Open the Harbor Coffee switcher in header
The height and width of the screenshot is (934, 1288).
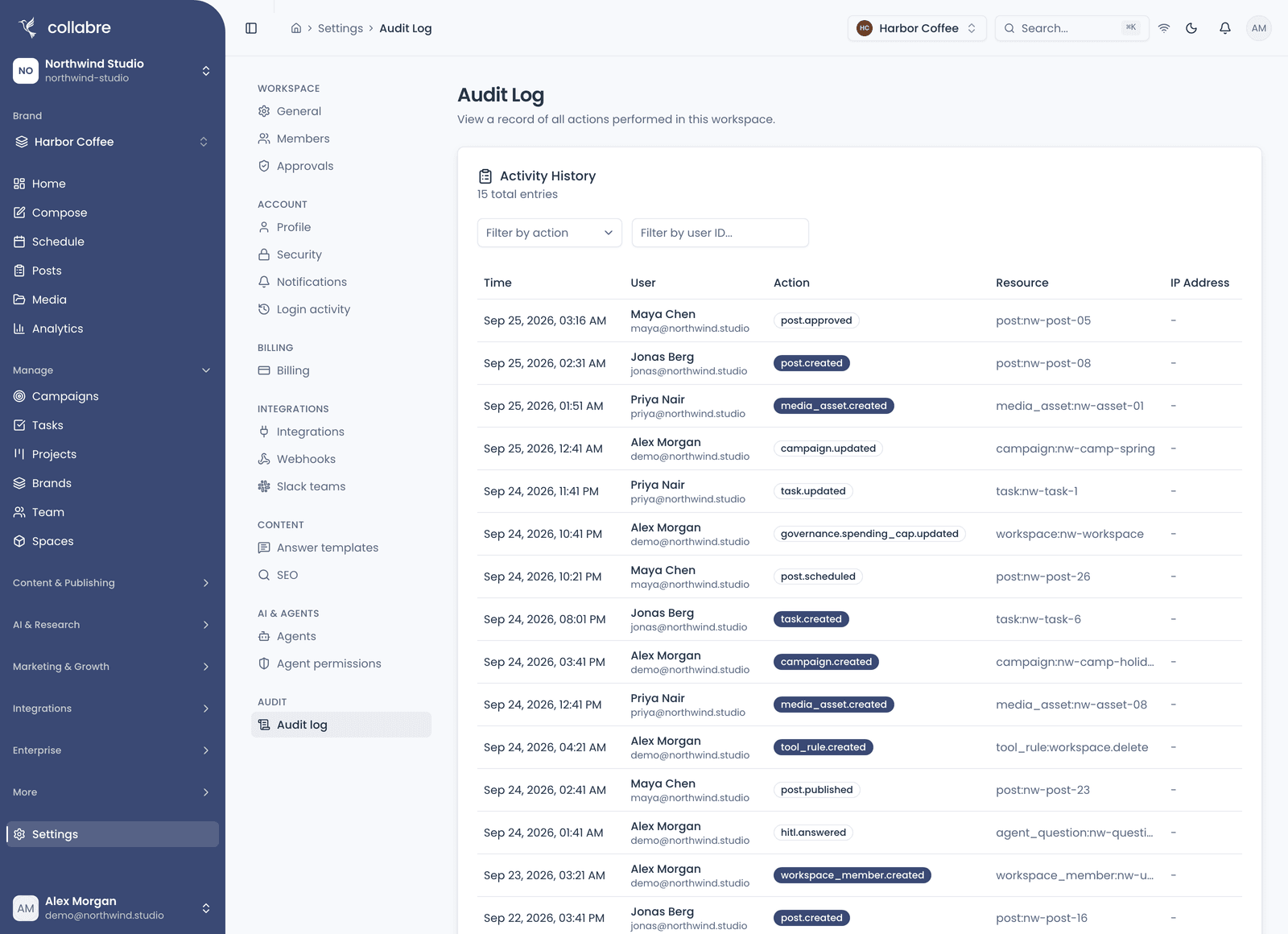coord(917,28)
